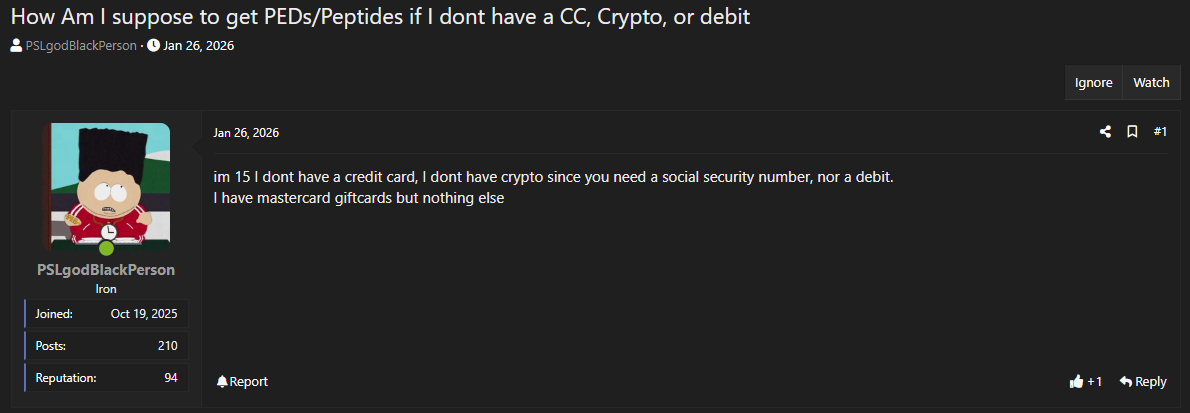Click the Iron rank label under the username
This screenshot has width=1190, height=413.
coord(106,289)
